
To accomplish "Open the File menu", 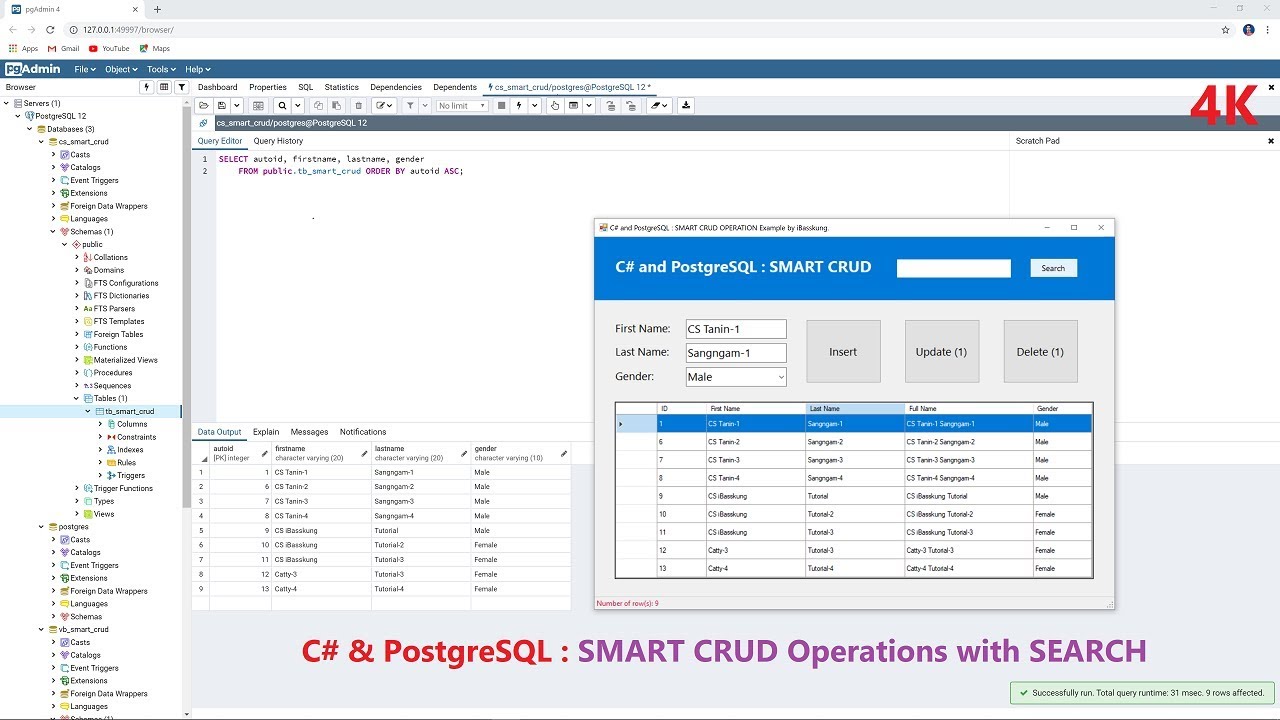I will click(x=84, y=69).
